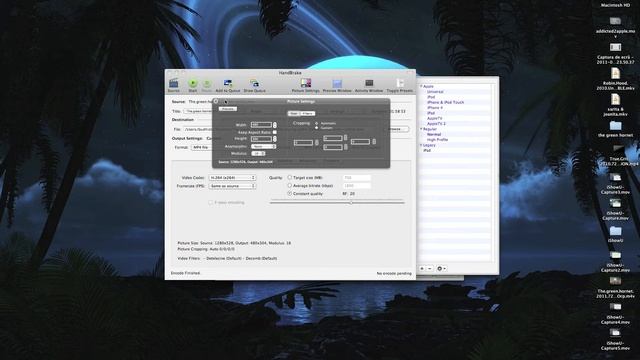Click the Width stepper arrows
The width and height of the screenshot is (640, 360).
coord(275,125)
